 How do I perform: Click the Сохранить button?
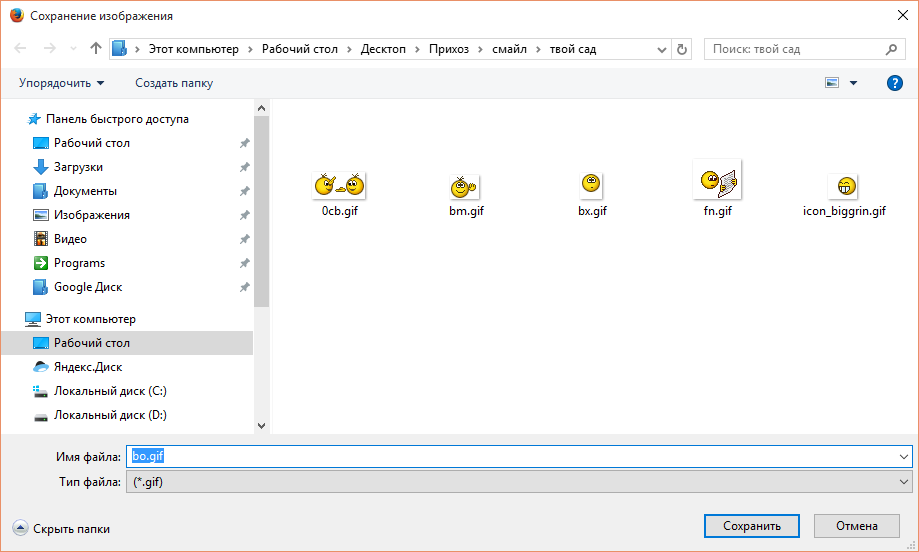click(x=750, y=525)
